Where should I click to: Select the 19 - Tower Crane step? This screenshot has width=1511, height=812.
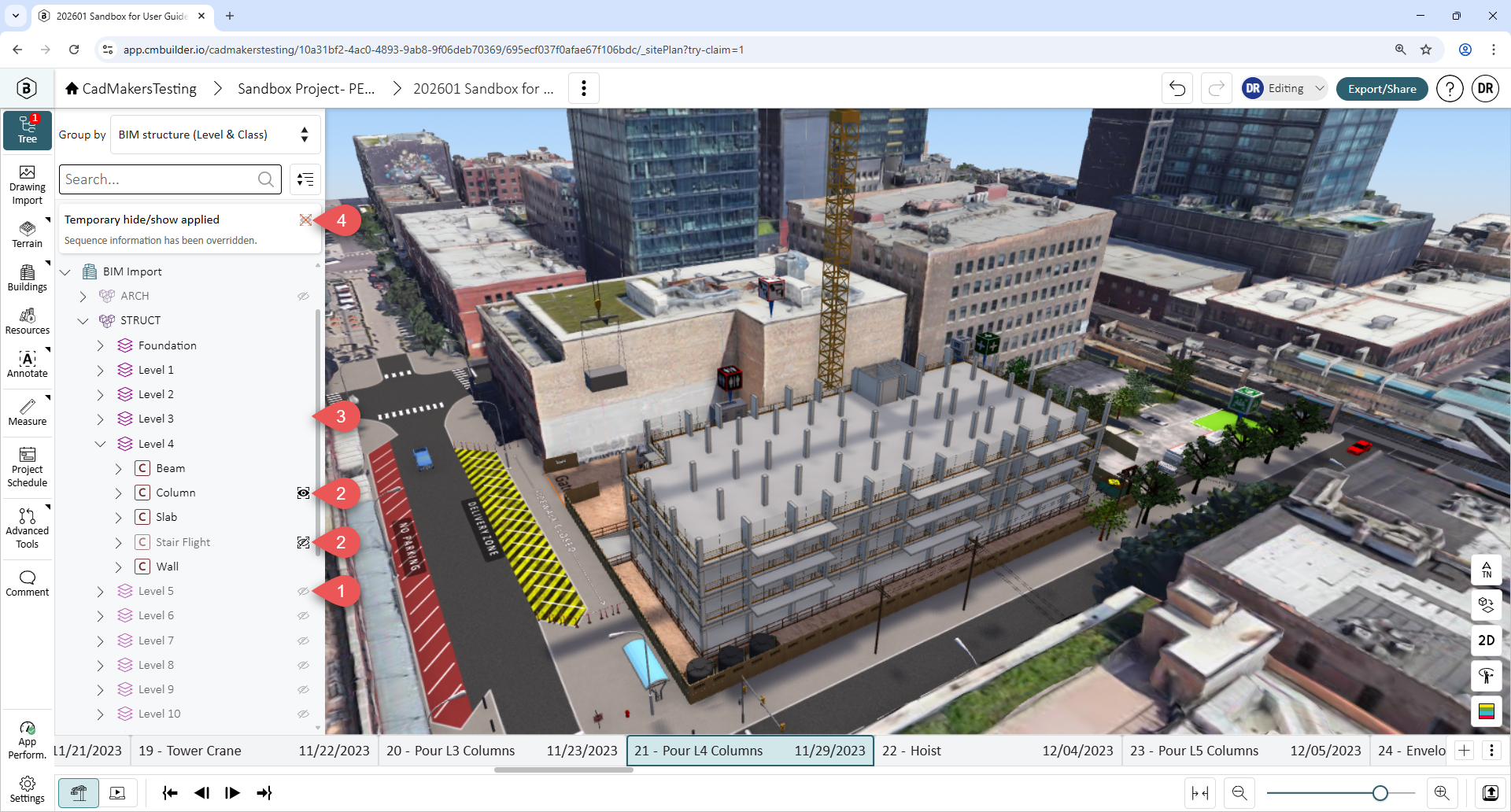[253, 751]
